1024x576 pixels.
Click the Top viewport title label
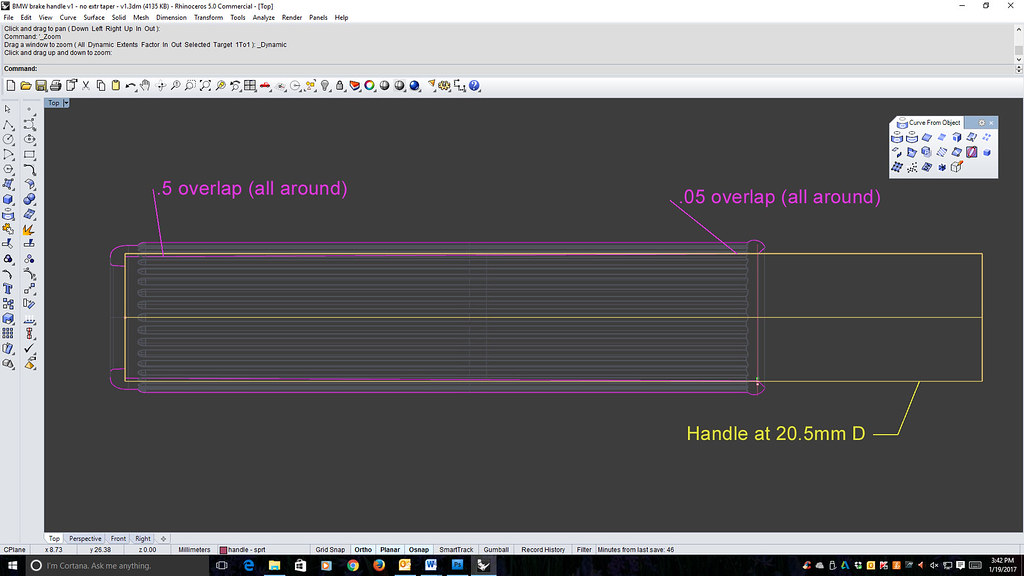[54, 103]
